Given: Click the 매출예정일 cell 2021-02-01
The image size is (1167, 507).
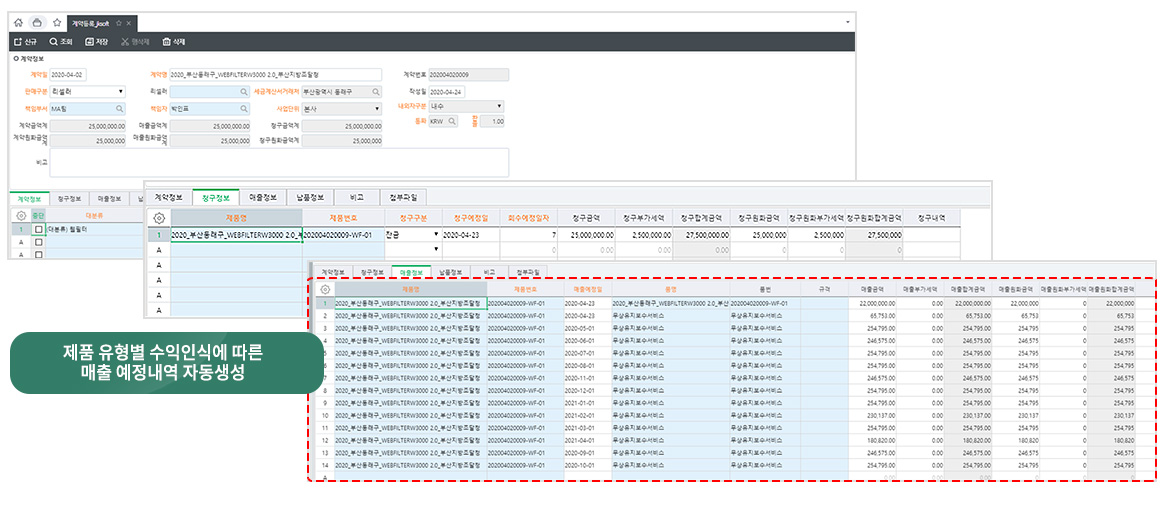Looking at the screenshot, I should click(587, 415).
